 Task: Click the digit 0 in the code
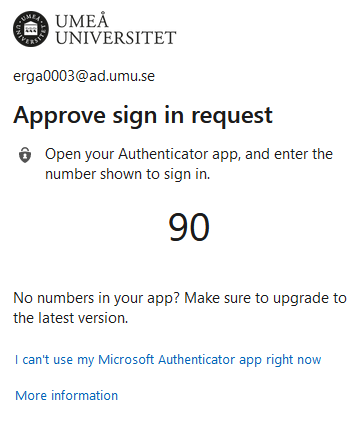point(200,227)
